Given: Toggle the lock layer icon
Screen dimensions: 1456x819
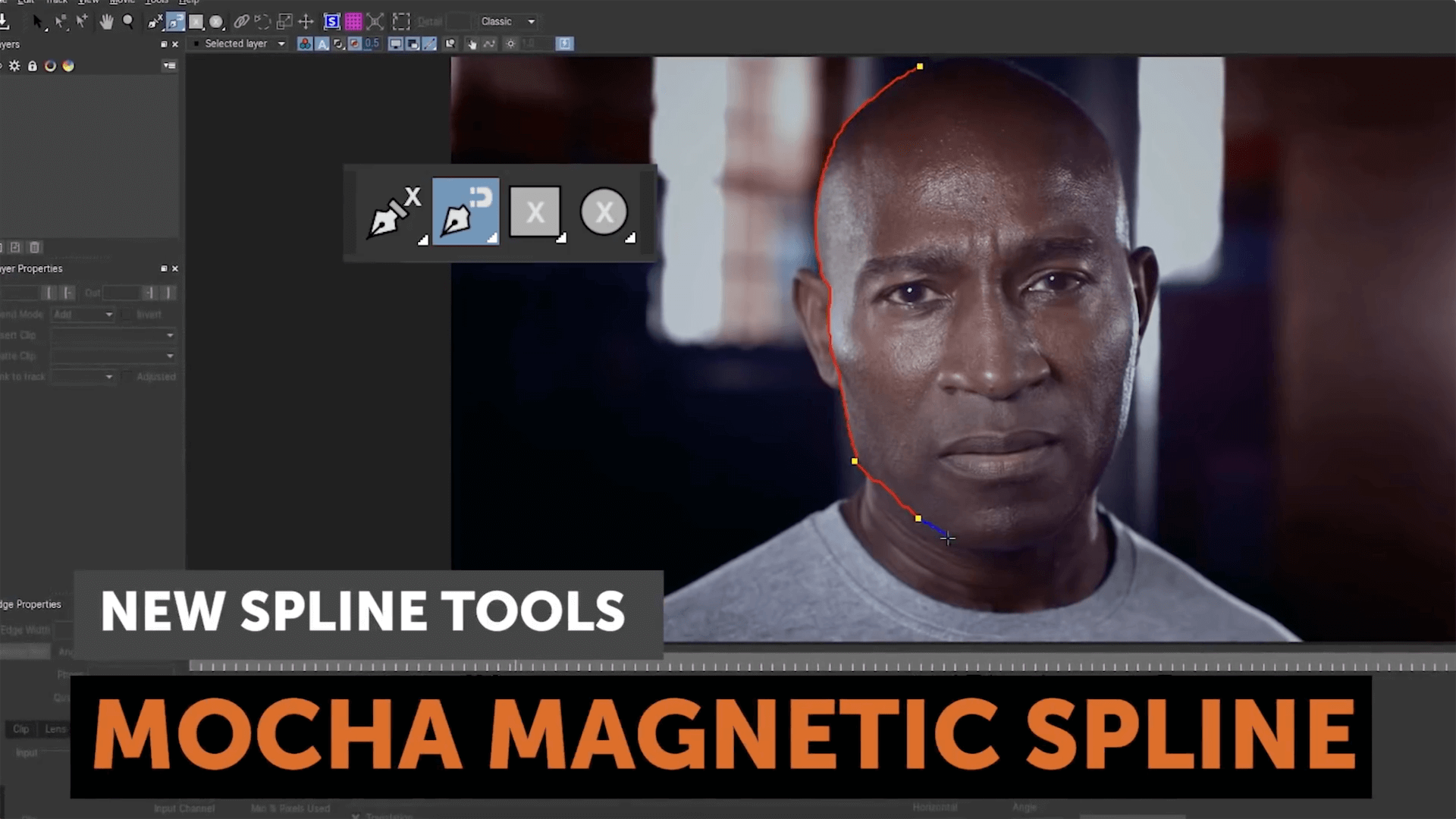Looking at the screenshot, I should (32, 65).
